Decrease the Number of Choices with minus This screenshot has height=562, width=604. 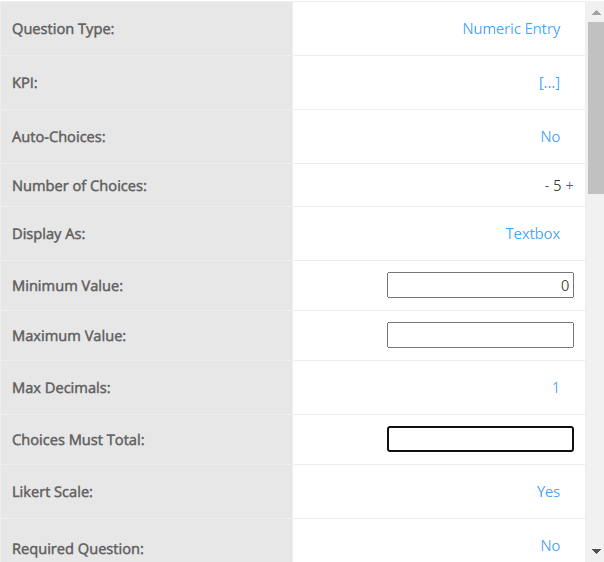coord(546,186)
